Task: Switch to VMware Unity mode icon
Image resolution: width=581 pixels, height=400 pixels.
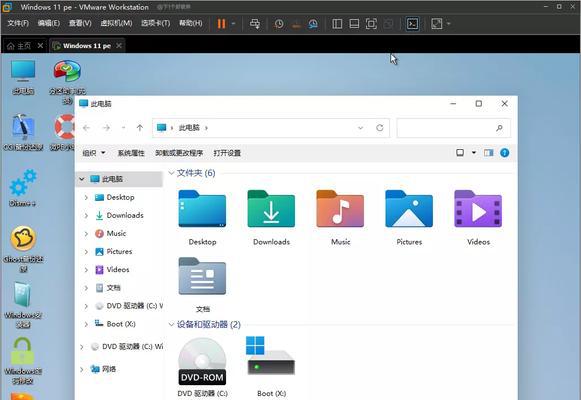Action: pyautogui.click(x=388, y=24)
